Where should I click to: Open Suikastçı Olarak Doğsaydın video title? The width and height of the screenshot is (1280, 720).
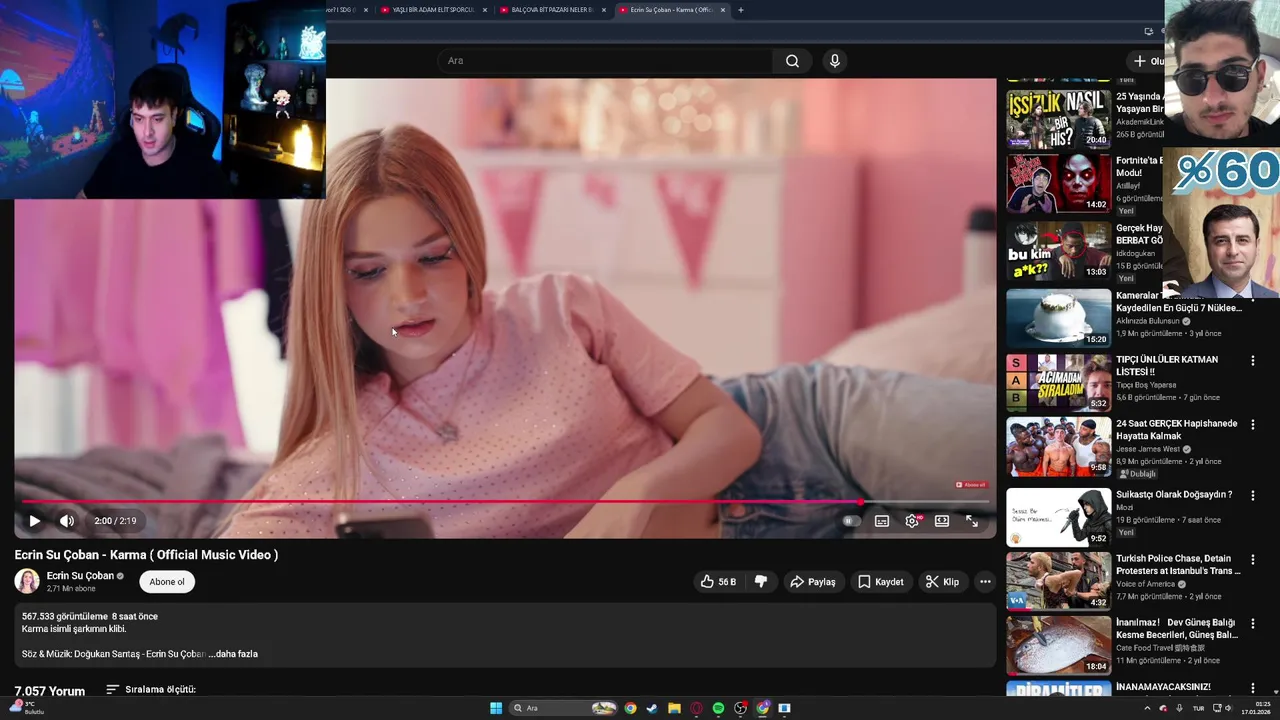pyautogui.click(x=1174, y=495)
